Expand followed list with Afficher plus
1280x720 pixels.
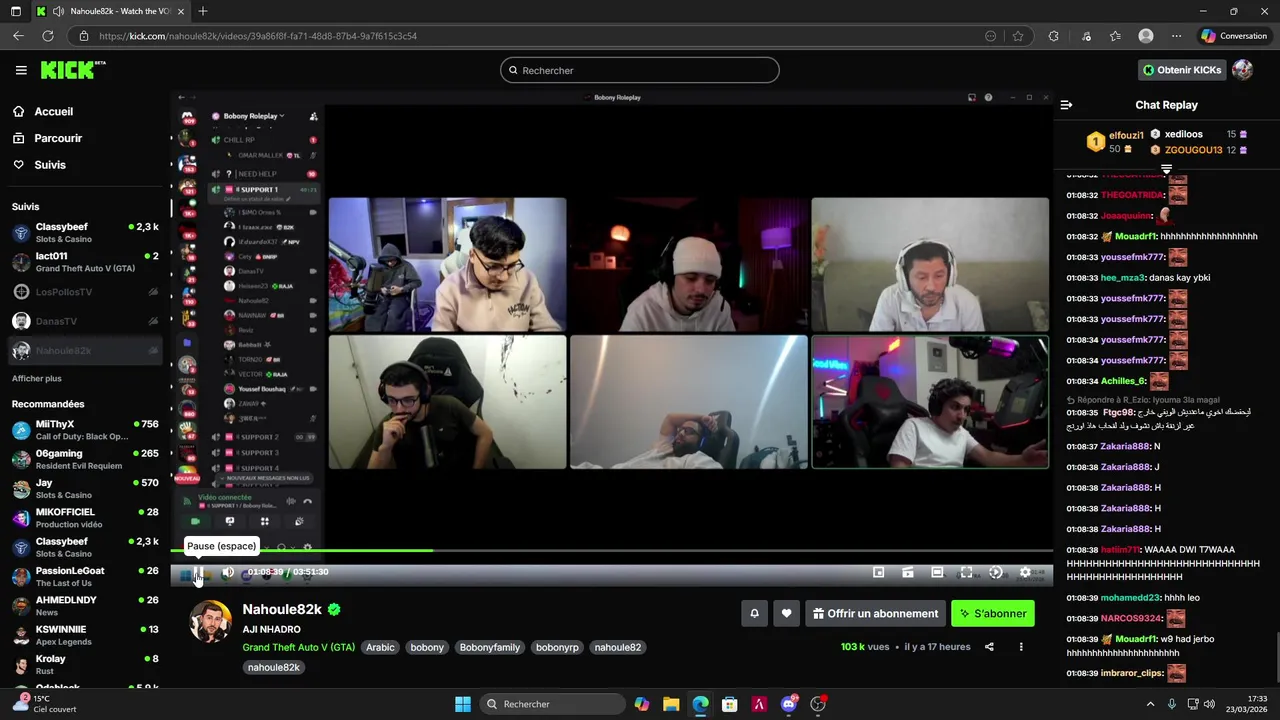(x=37, y=378)
